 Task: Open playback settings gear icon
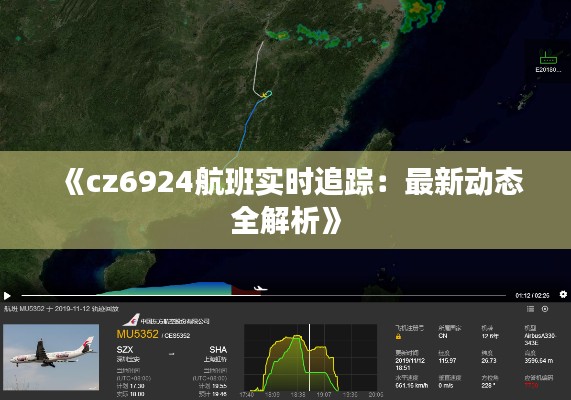563,294
